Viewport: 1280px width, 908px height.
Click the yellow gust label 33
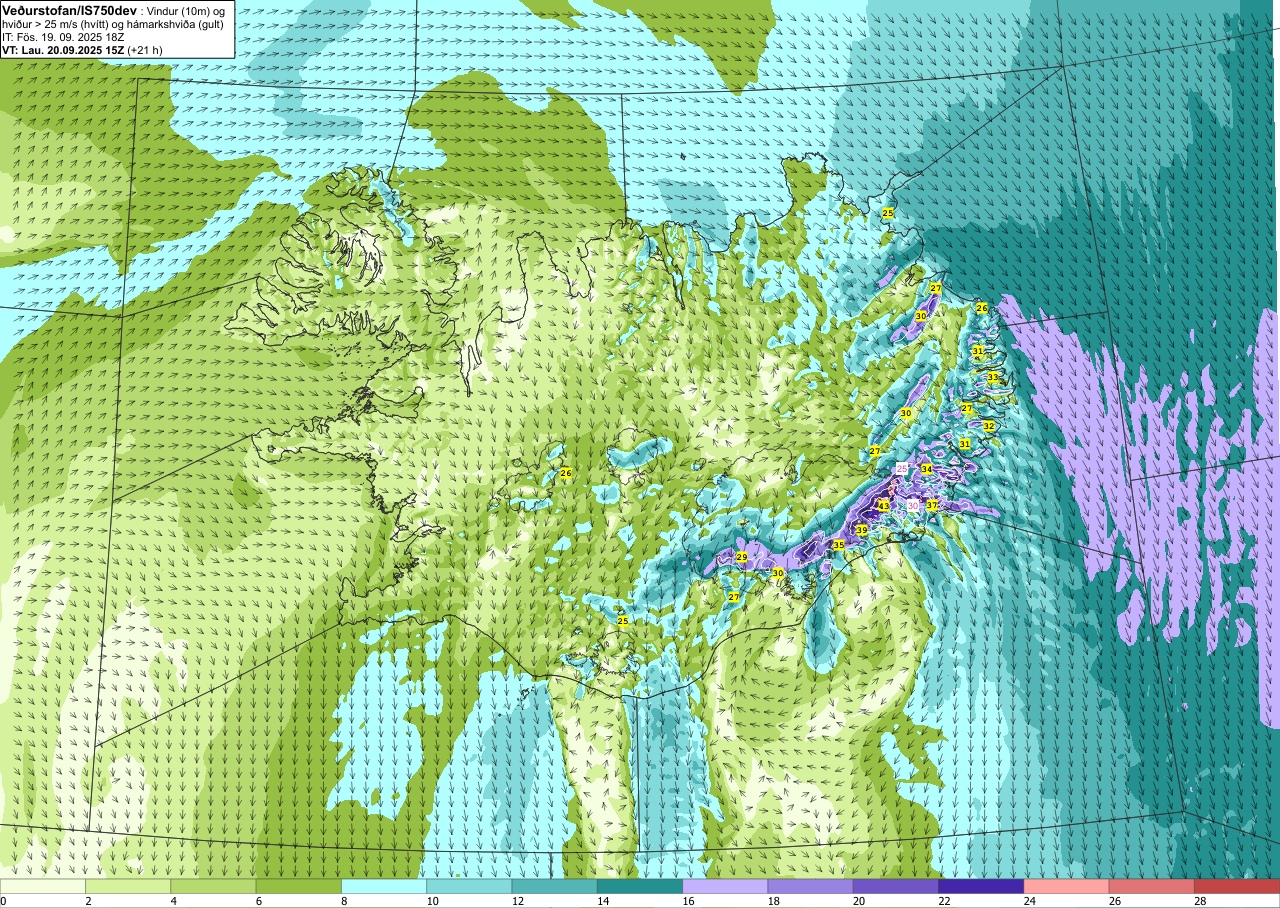(993, 377)
